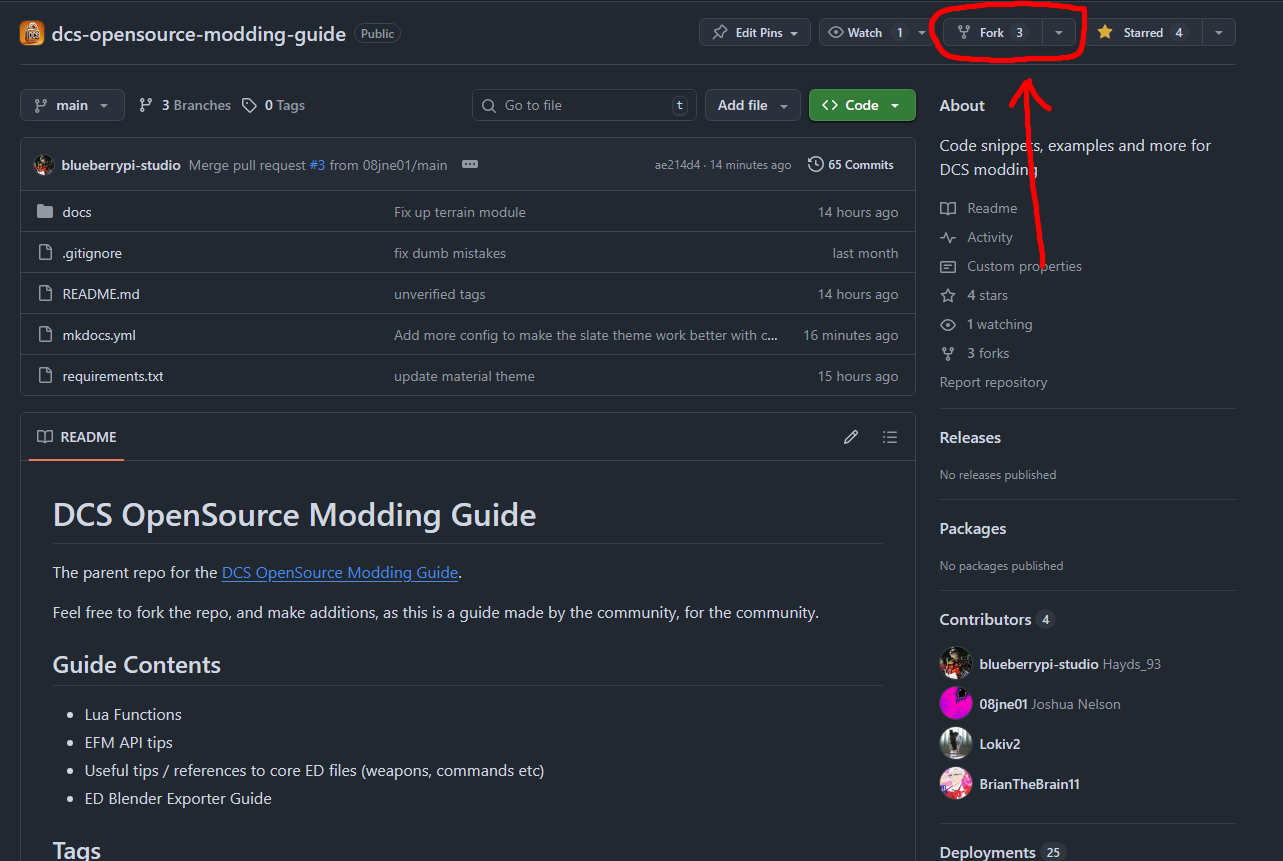Open the 'update material theme' commit message
The height and width of the screenshot is (861, 1283).
point(464,376)
